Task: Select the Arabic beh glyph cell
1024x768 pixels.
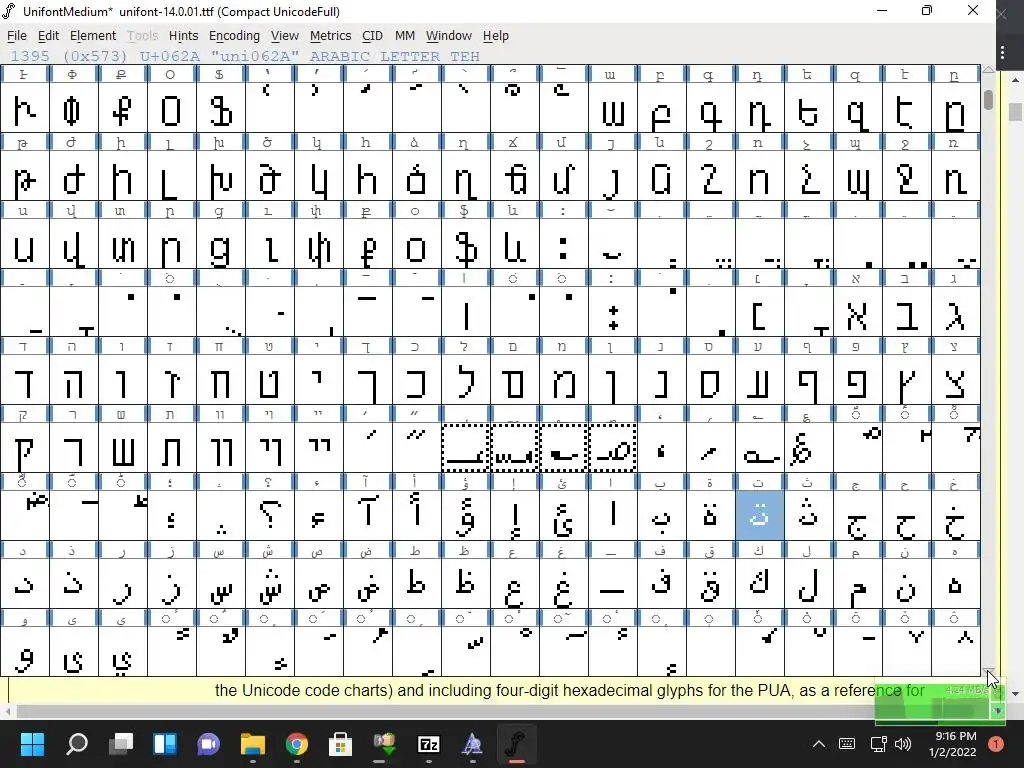Action: (x=662, y=516)
